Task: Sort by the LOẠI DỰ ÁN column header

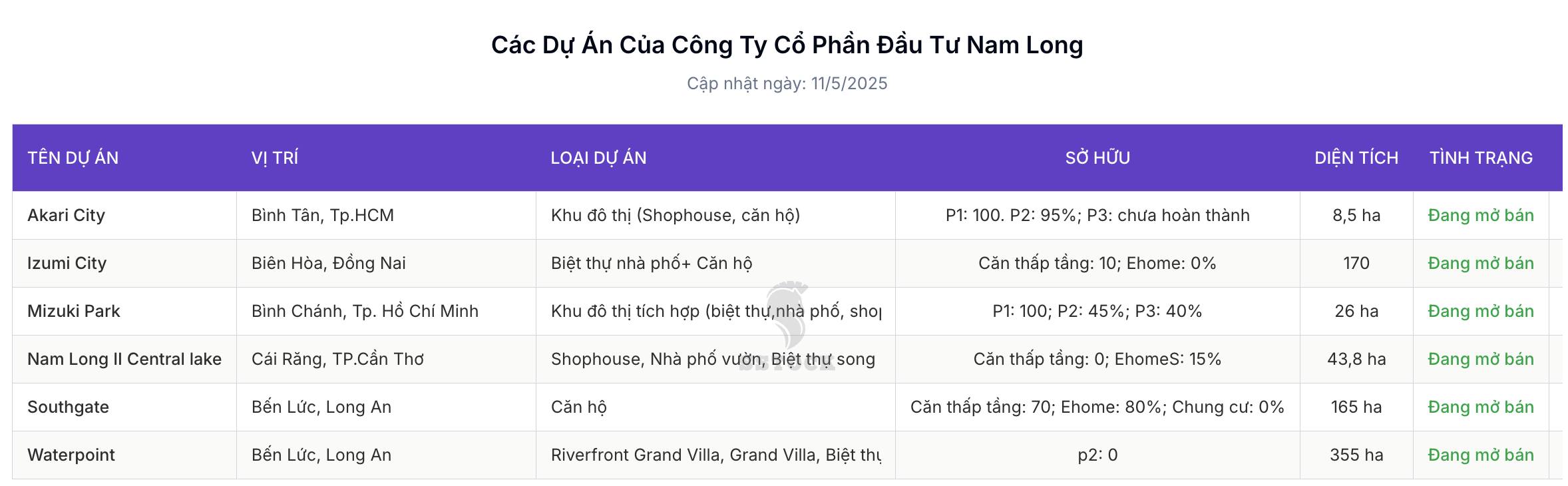Action: pos(598,158)
